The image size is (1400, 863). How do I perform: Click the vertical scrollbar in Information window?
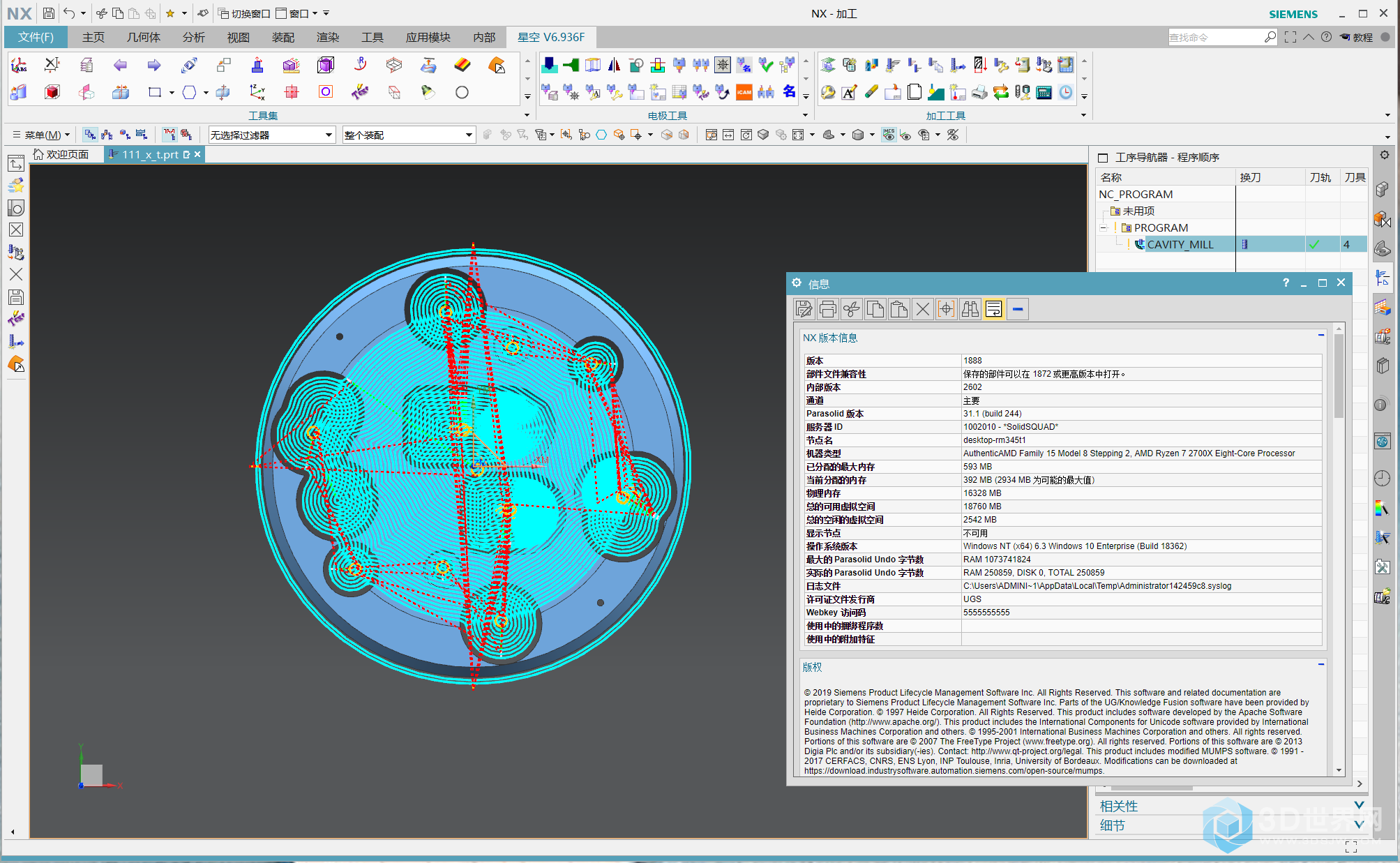tap(1339, 377)
